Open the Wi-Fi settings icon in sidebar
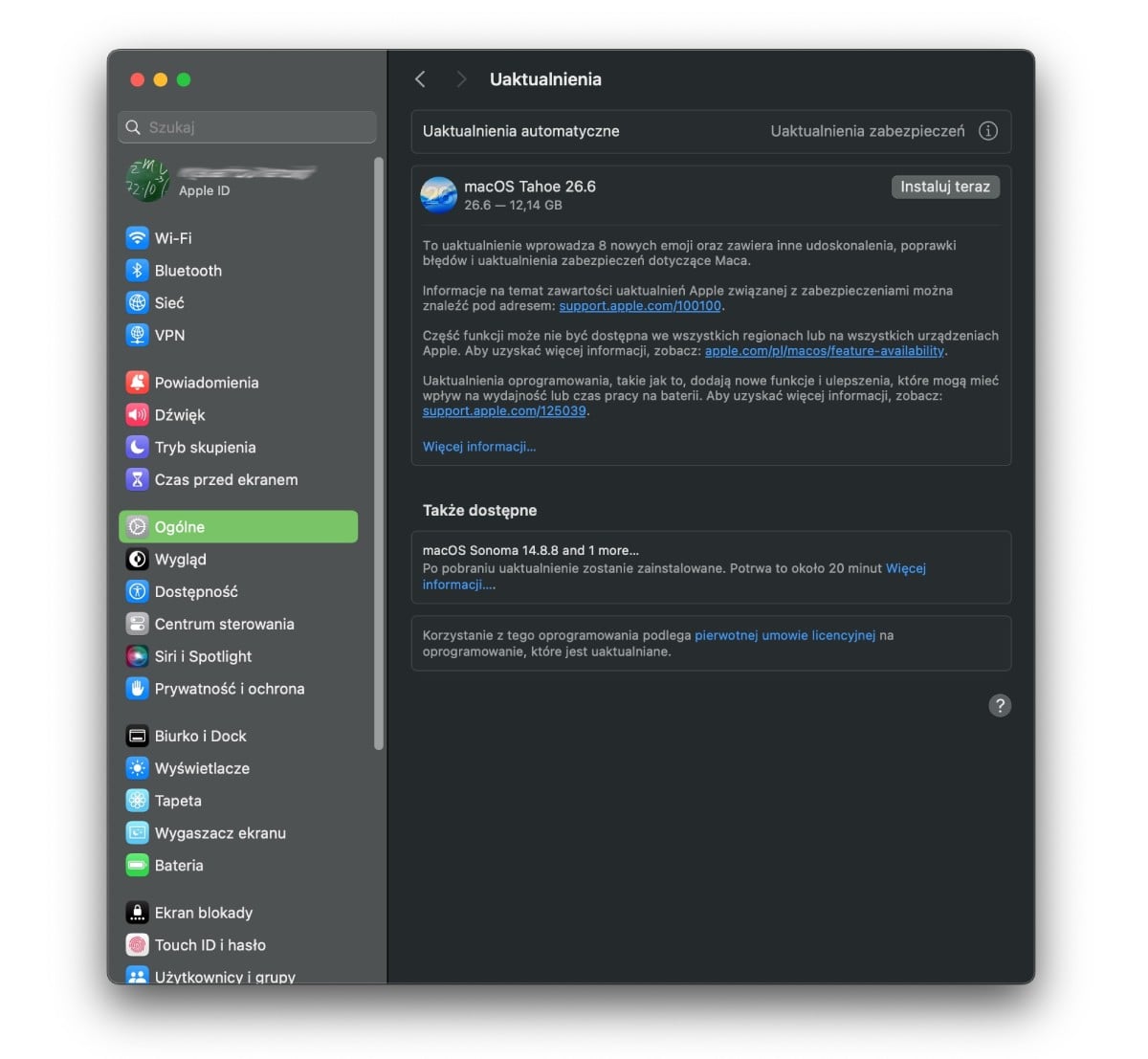The image size is (1148, 1059). 137,238
